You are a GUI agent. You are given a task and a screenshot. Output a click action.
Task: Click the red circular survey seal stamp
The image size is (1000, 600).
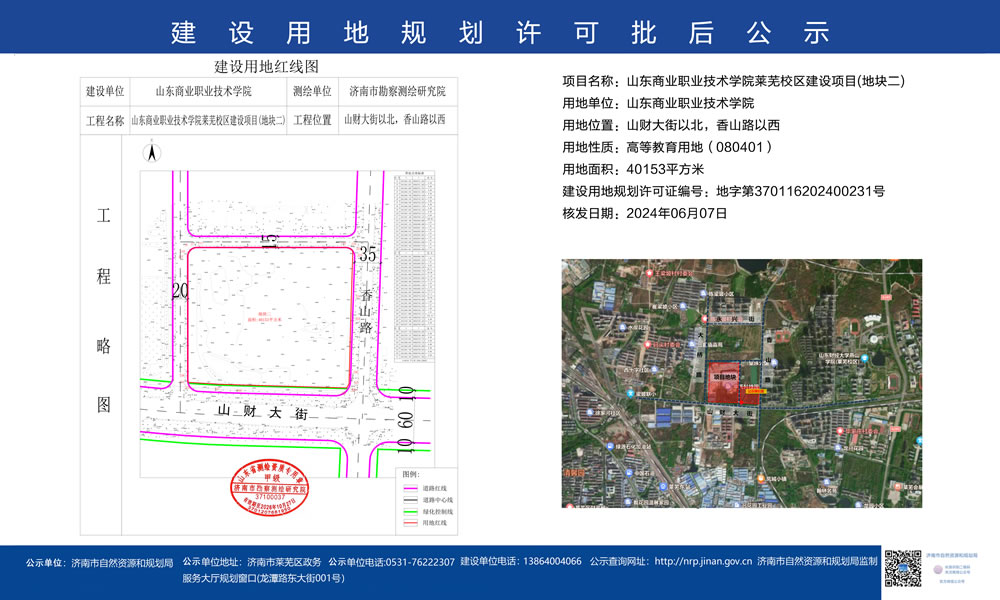coord(270,488)
